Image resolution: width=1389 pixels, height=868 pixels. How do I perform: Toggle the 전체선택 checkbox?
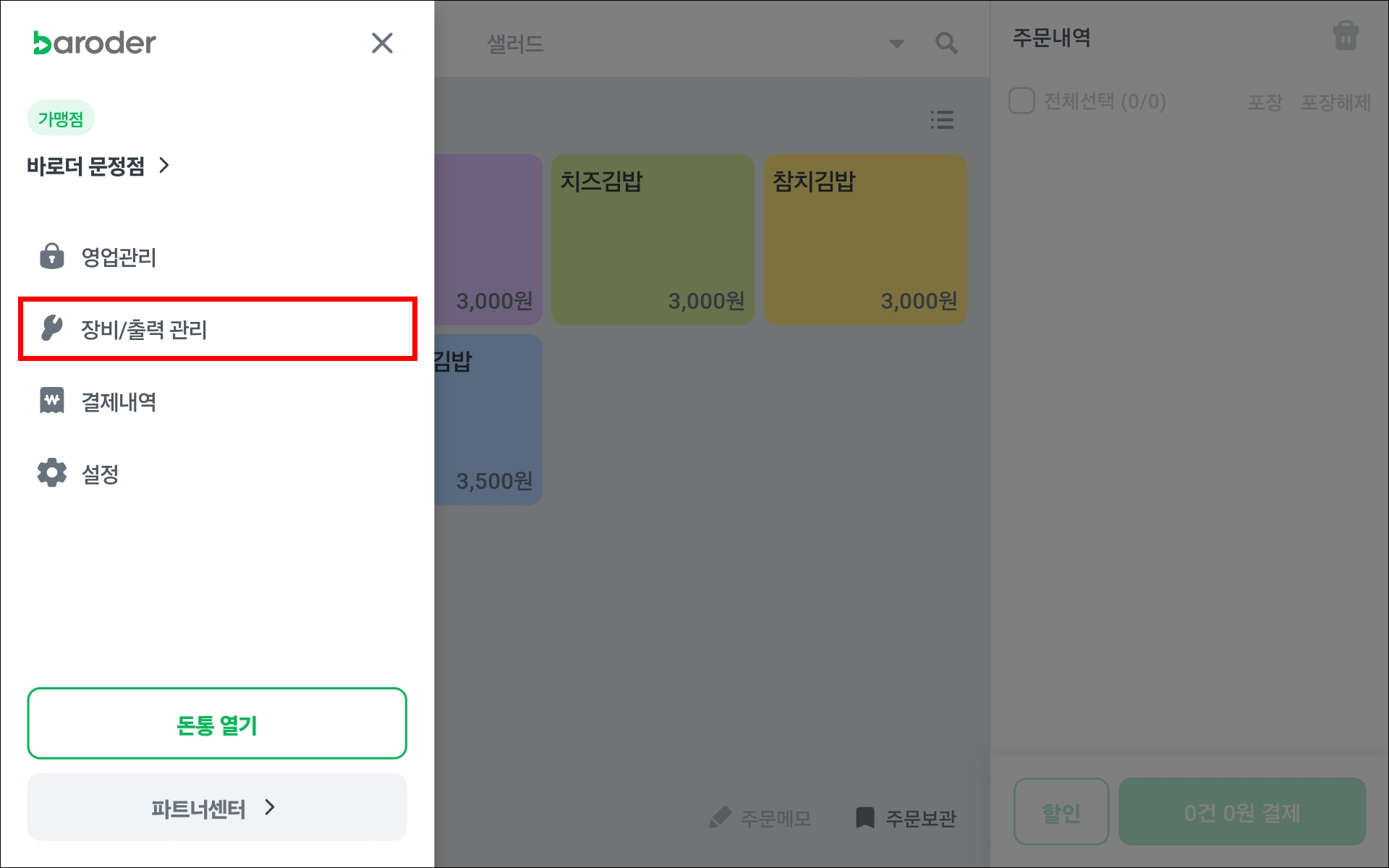point(1021,101)
